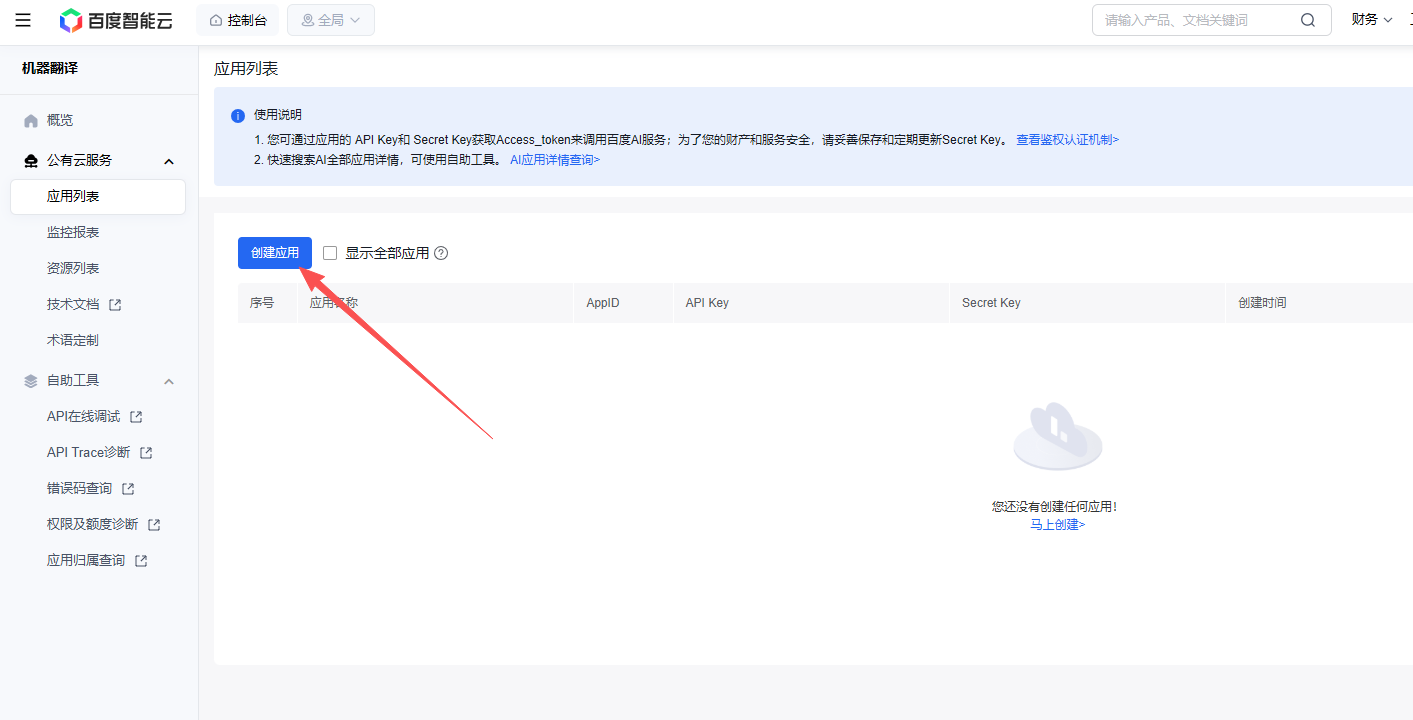Open the 控制台 console button

(238, 20)
